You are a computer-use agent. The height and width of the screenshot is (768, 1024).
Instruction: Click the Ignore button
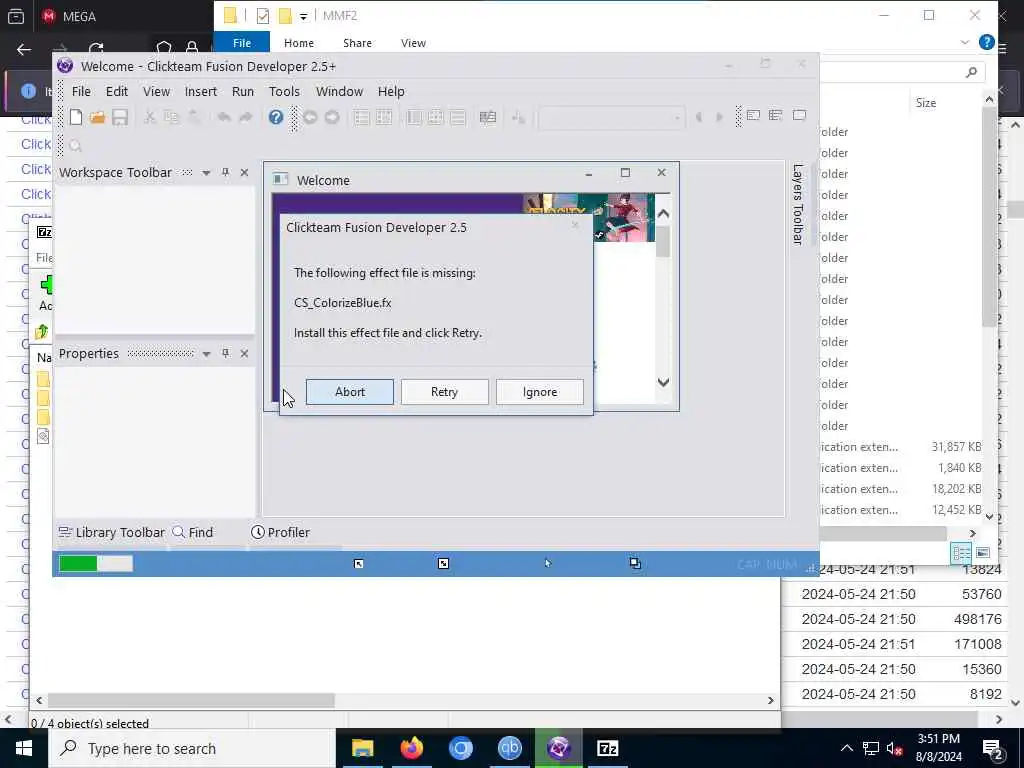point(540,392)
